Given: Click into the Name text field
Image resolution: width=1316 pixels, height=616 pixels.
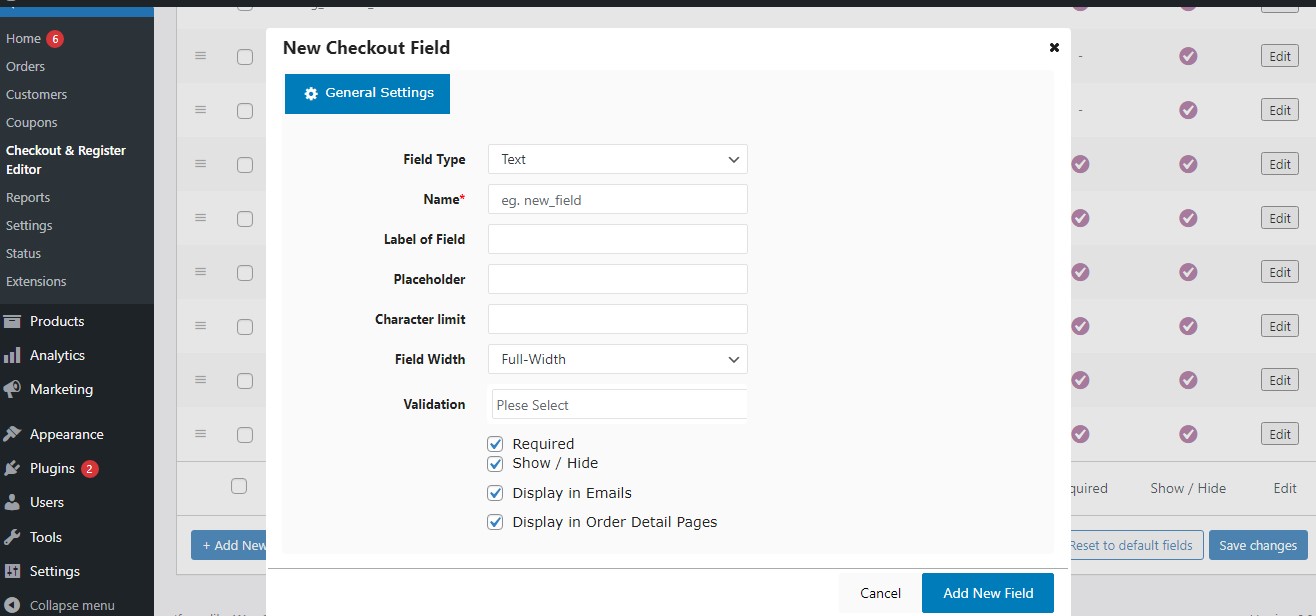Looking at the screenshot, I should 617,200.
